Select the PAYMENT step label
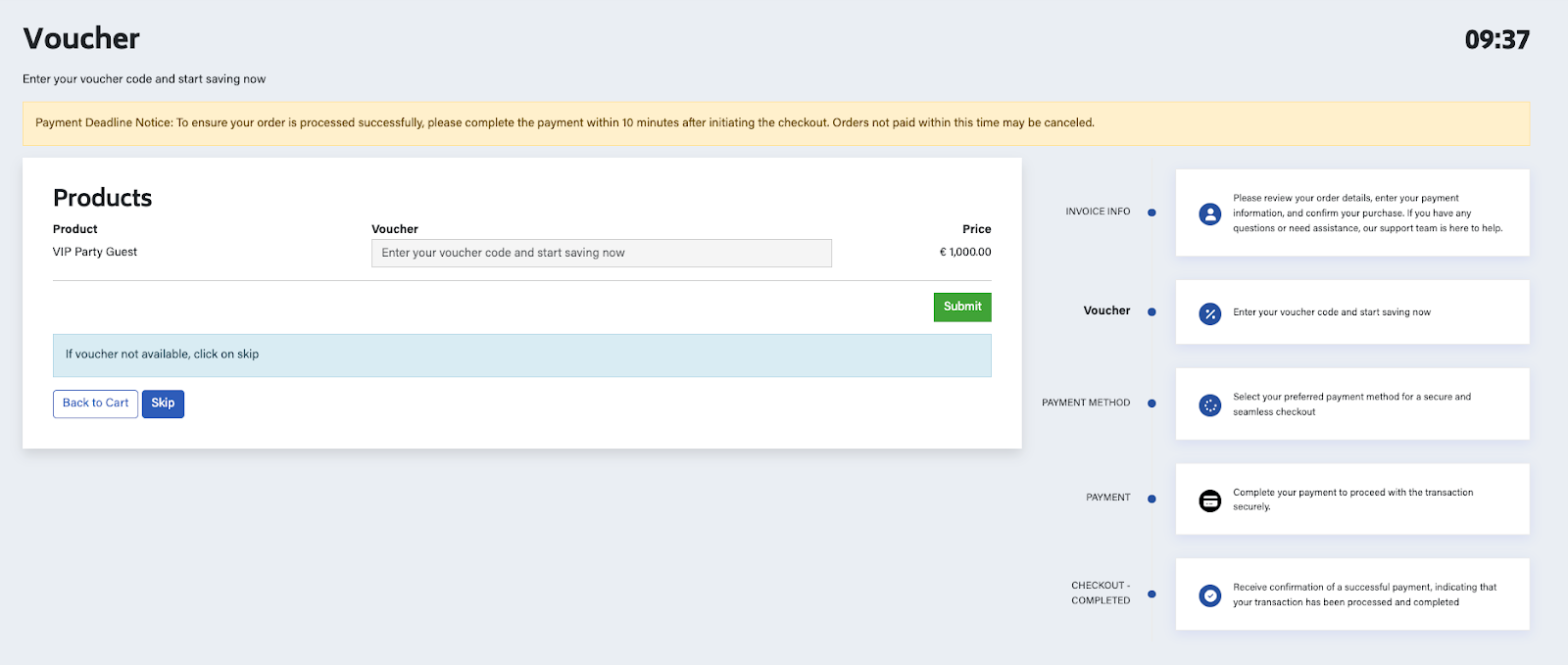 coord(1107,498)
